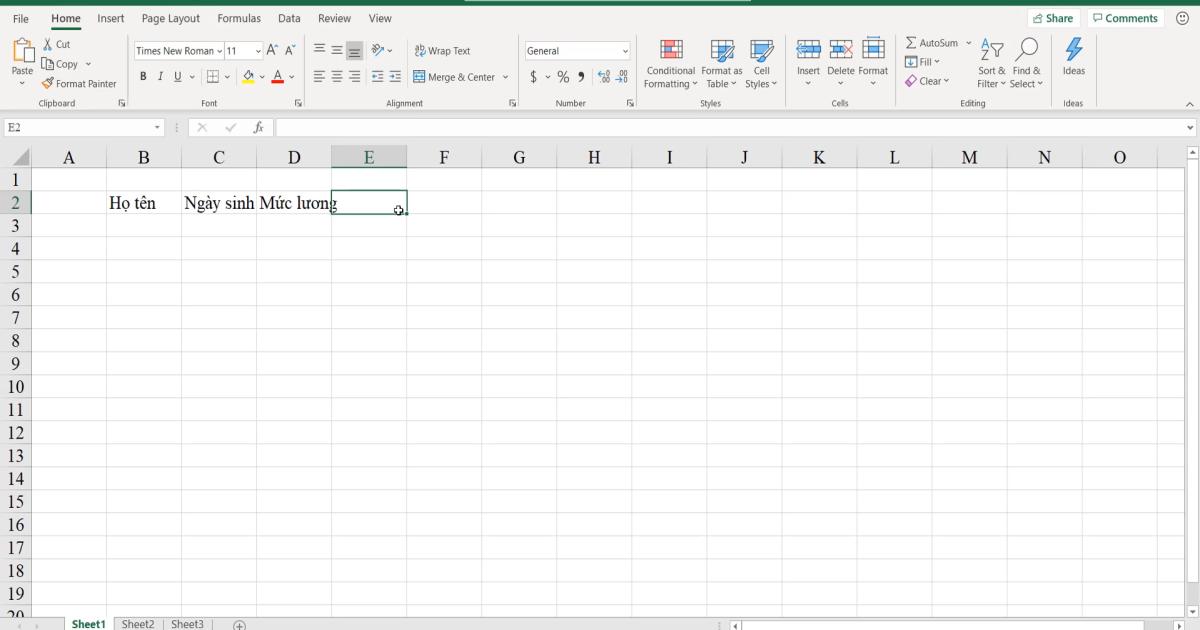The width and height of the screenshot is (1200, 630).
Task: Toggle Bold formatting
Action: pos(143,76)
